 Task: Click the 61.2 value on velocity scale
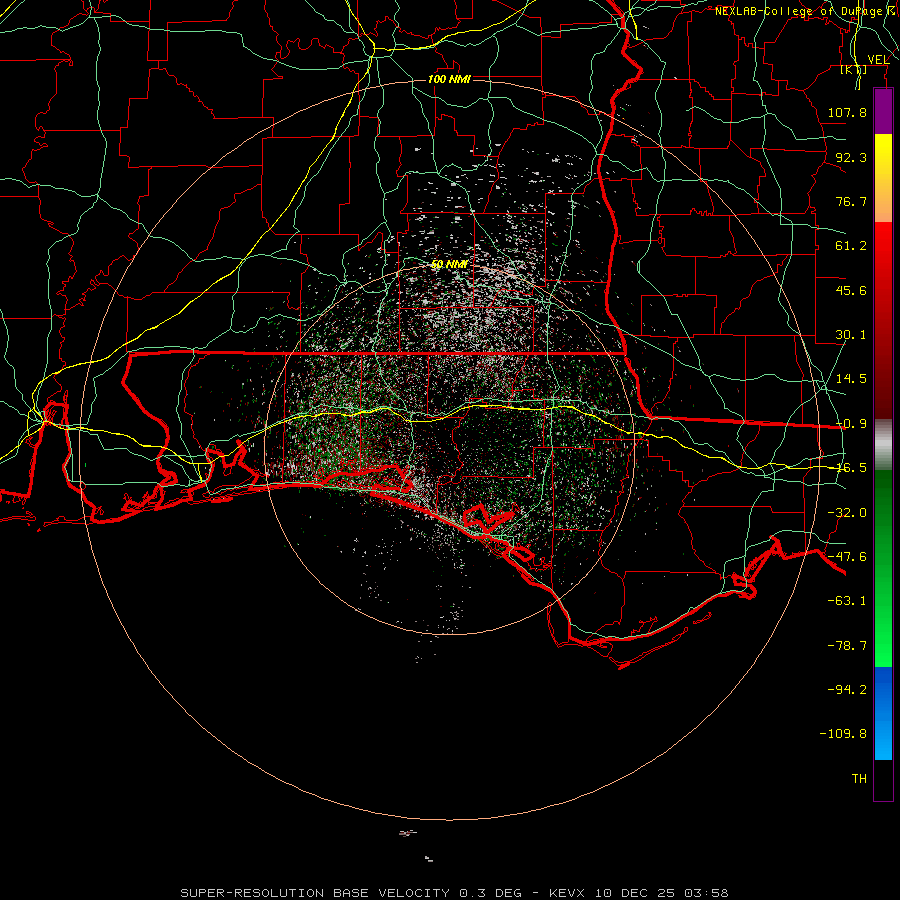pos(851,246)
